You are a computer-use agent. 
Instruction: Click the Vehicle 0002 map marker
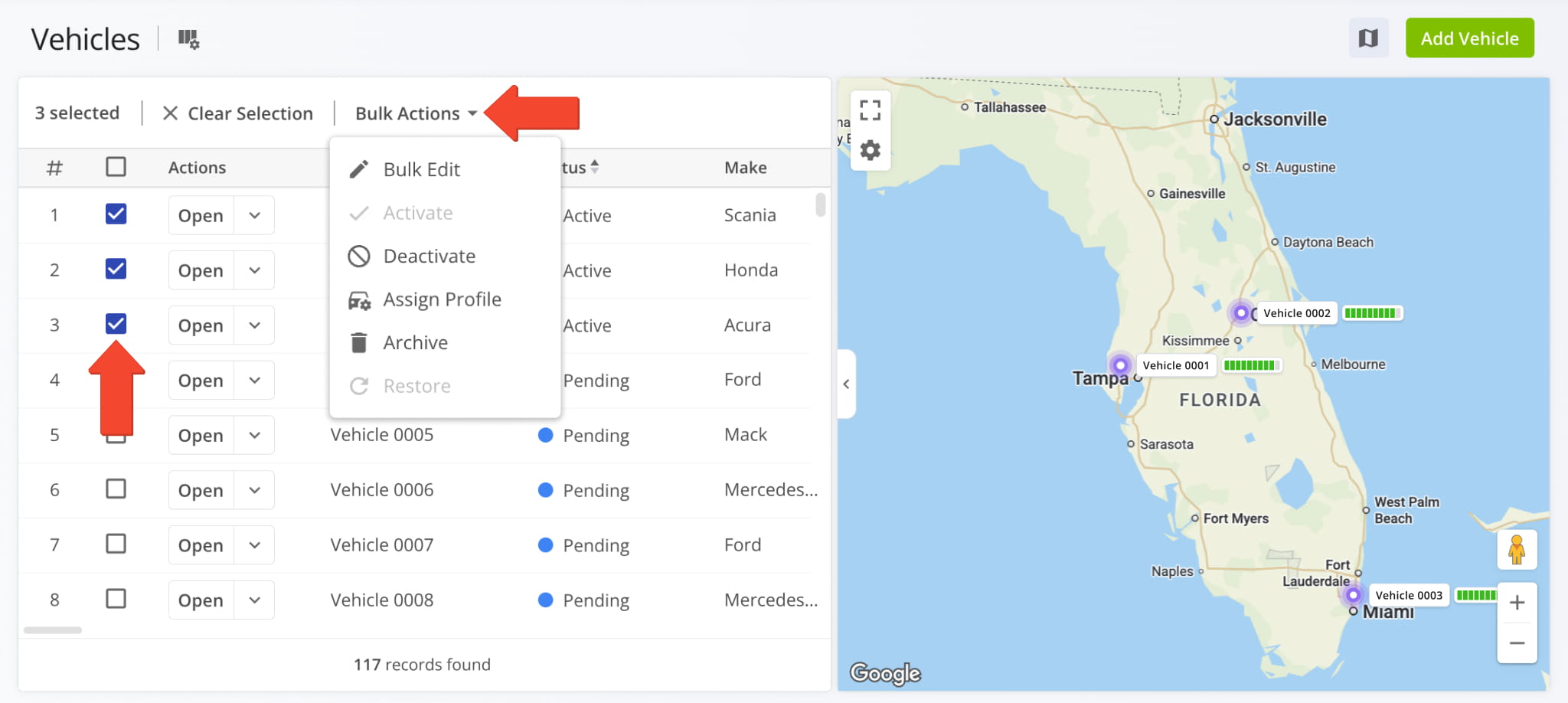pyautogui.click(x=1241, y=313)
